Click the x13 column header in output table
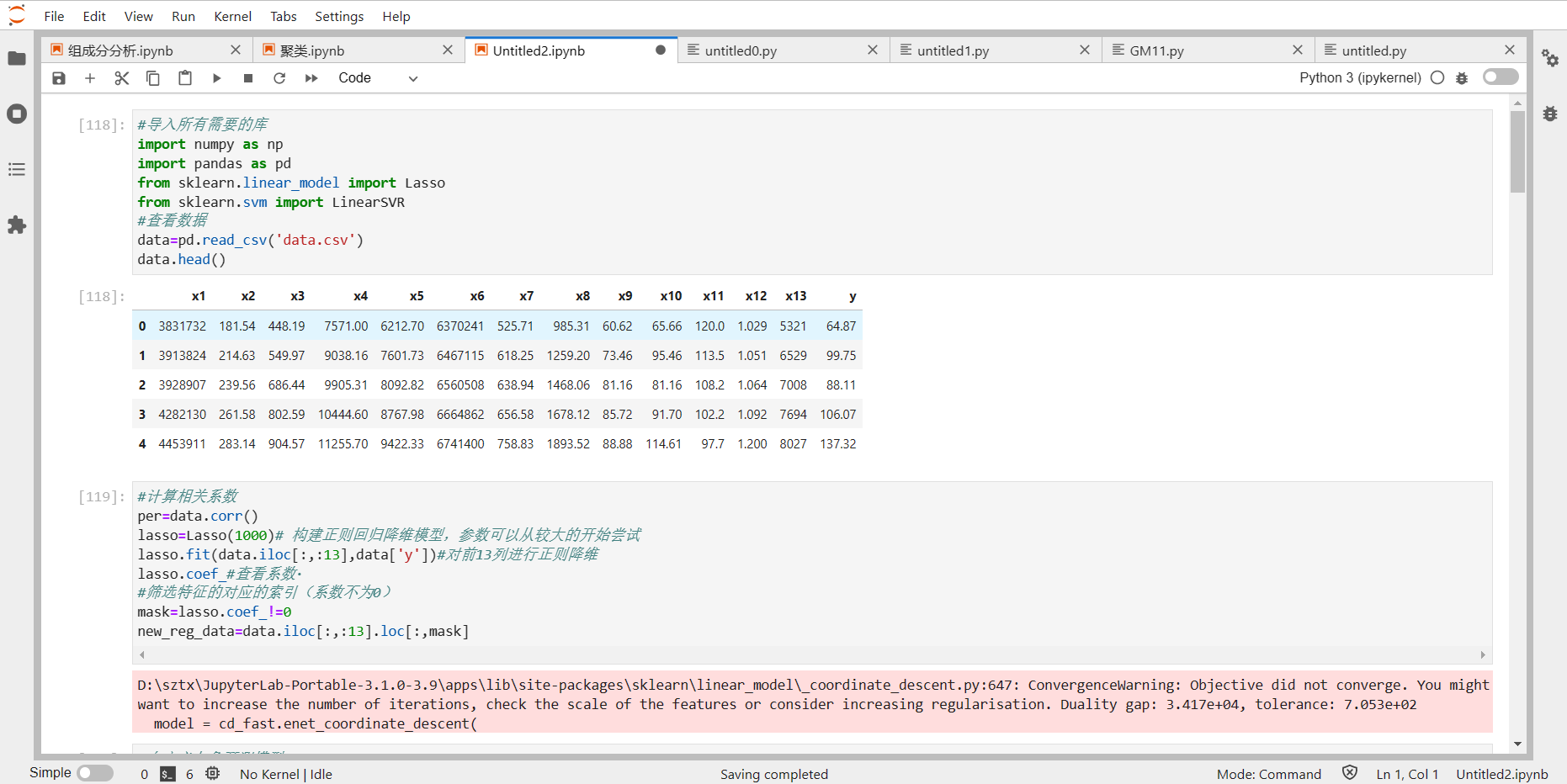The image size is (1567, 784). click(x=796, y=296)
